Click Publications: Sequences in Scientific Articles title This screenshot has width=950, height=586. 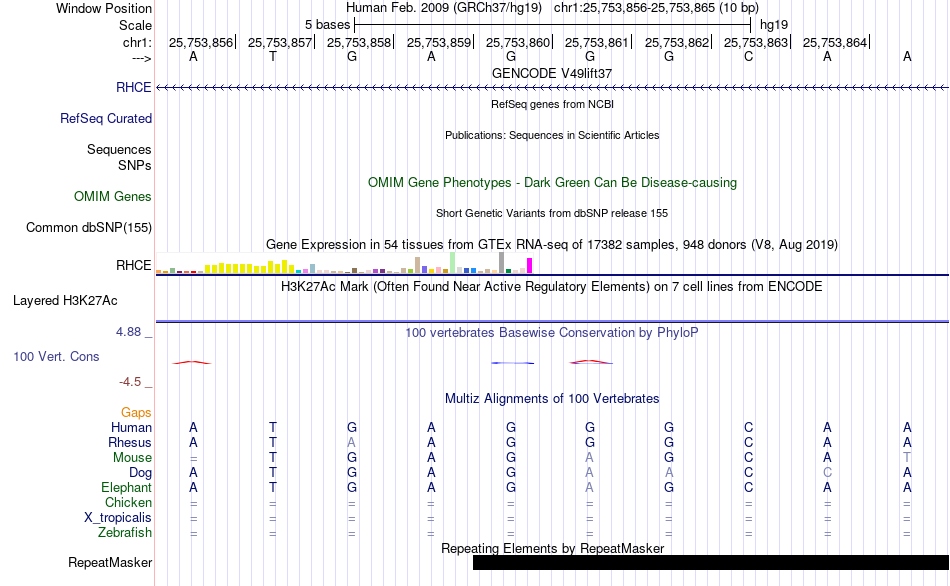coord(552,135)
